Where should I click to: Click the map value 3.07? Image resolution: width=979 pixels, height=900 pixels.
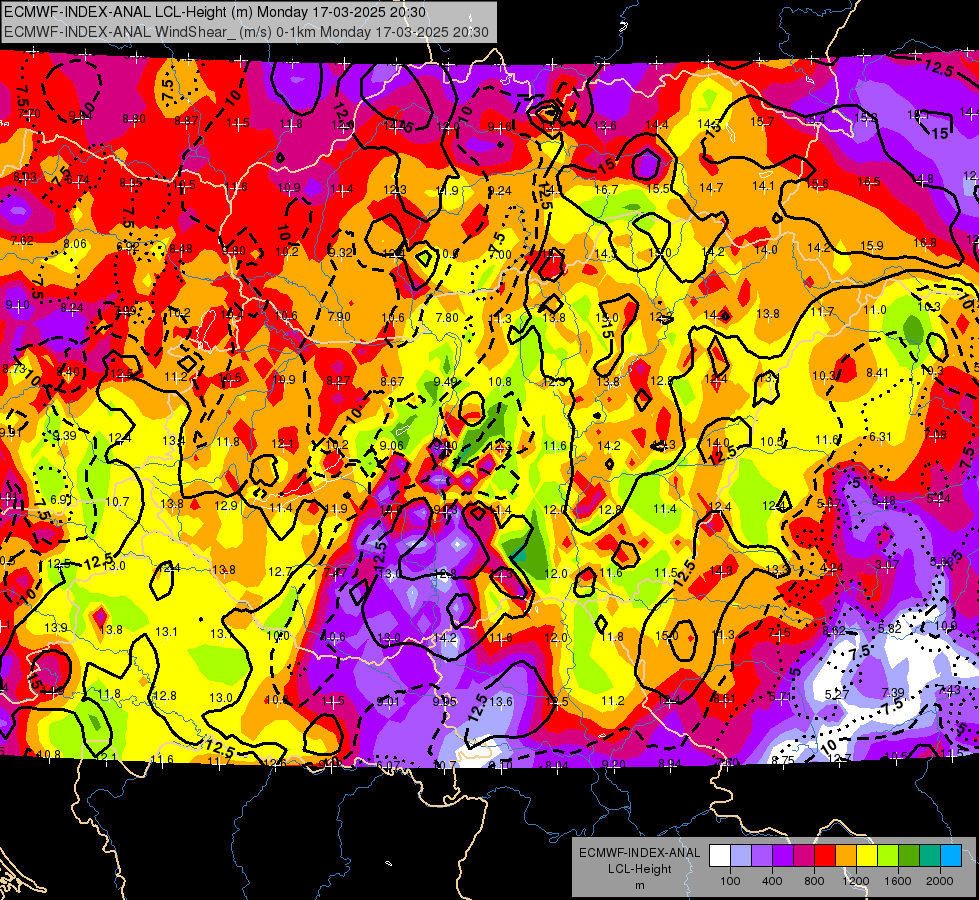pyautogui.click(x=887, y=565)
